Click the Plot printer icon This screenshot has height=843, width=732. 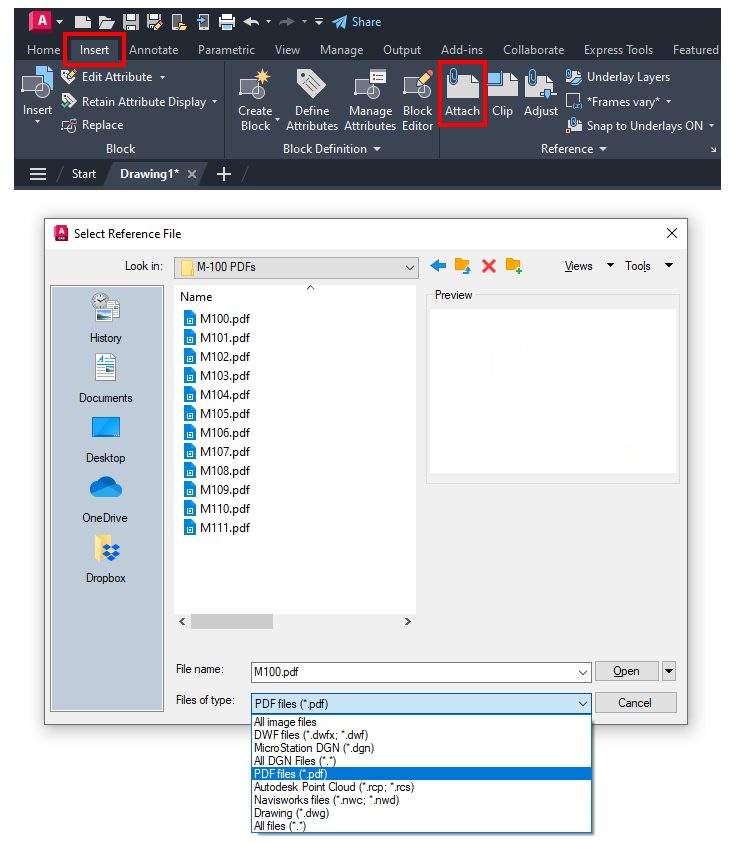pyautogui.click(x=227, y=22)
